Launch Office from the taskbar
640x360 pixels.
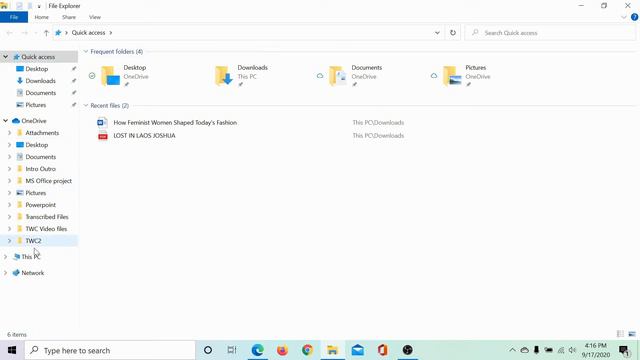(382, 350)
